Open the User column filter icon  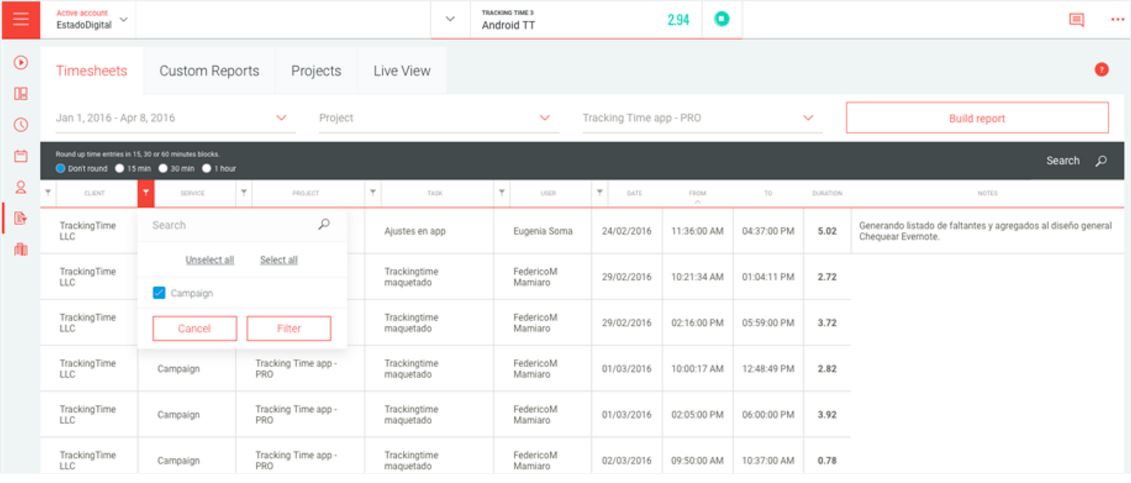click(501, 192)
